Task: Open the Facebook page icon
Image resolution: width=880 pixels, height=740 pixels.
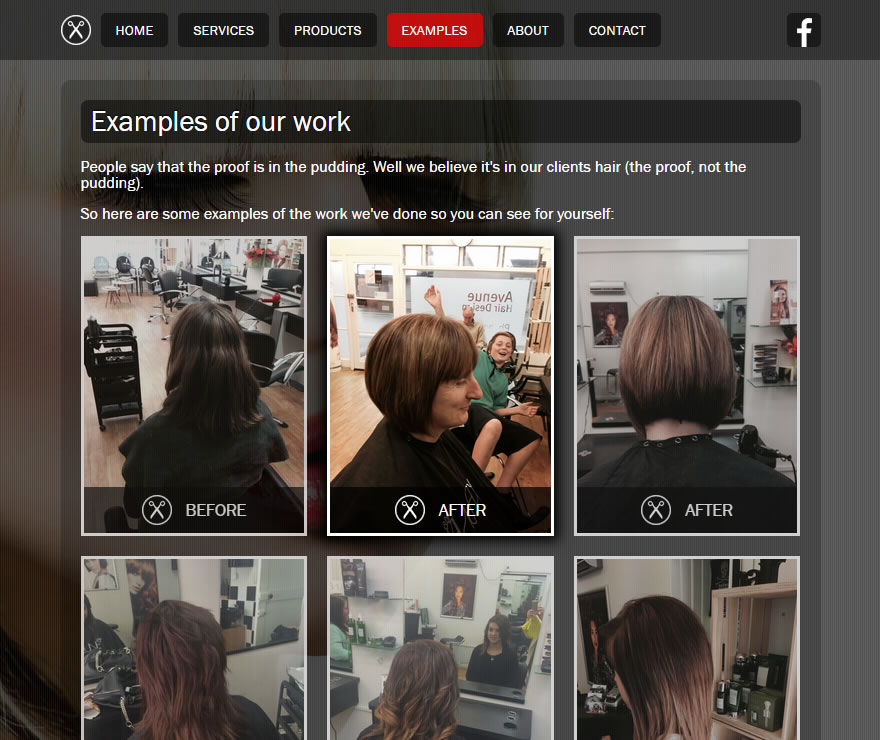Action: click(x=803, y=31)
